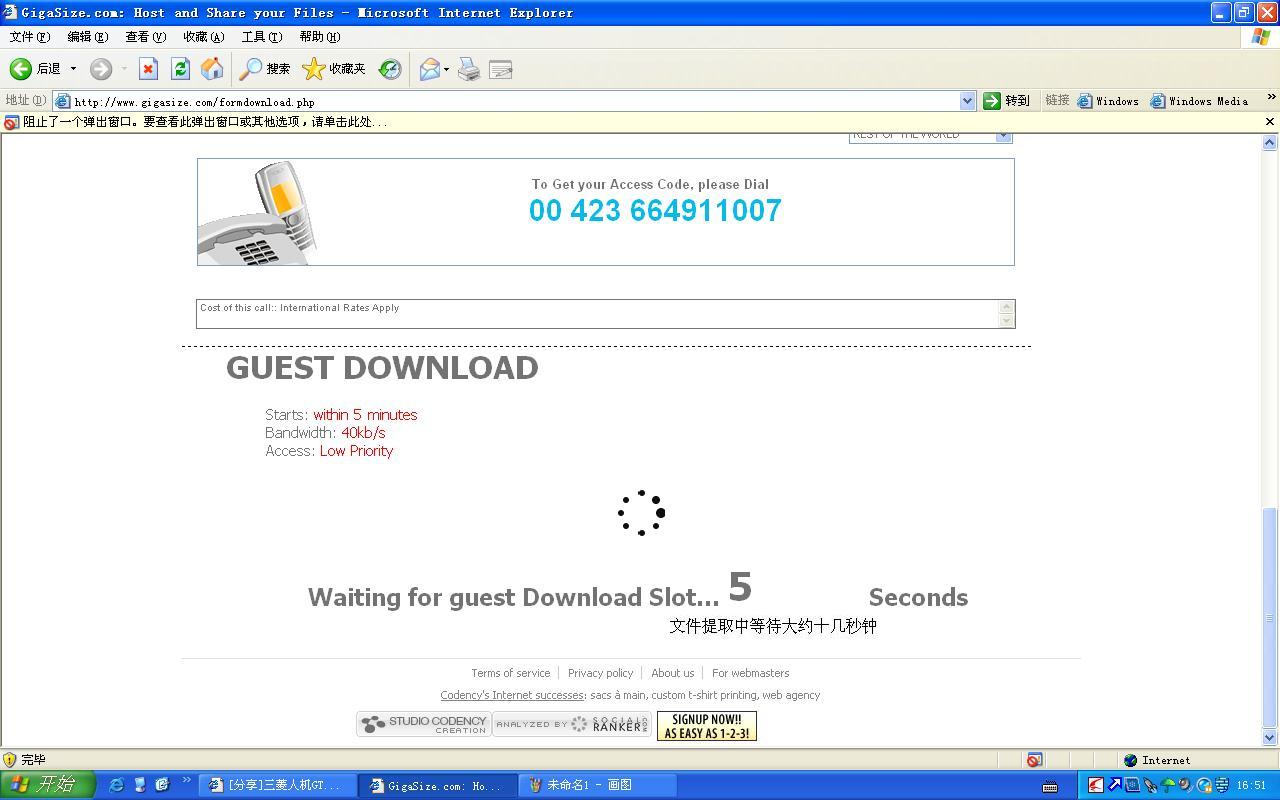Click the '40kb/s' bandwidth value
The width and height of the screenshot is (1280, 800).
pos(363,433)
